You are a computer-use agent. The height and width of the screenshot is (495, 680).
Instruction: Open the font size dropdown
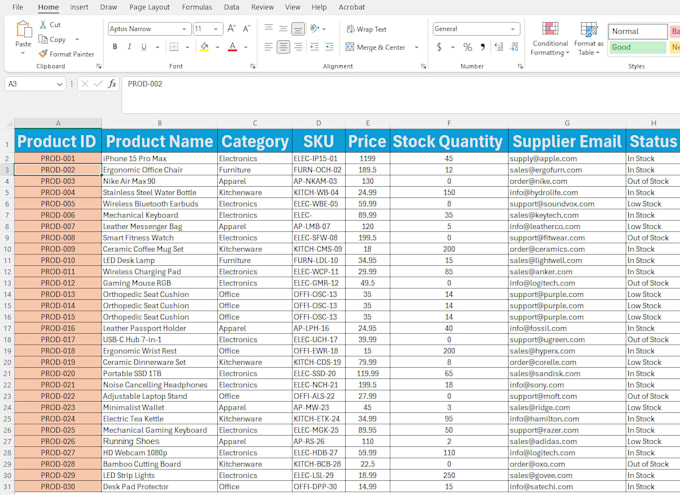tap(216, 29)
